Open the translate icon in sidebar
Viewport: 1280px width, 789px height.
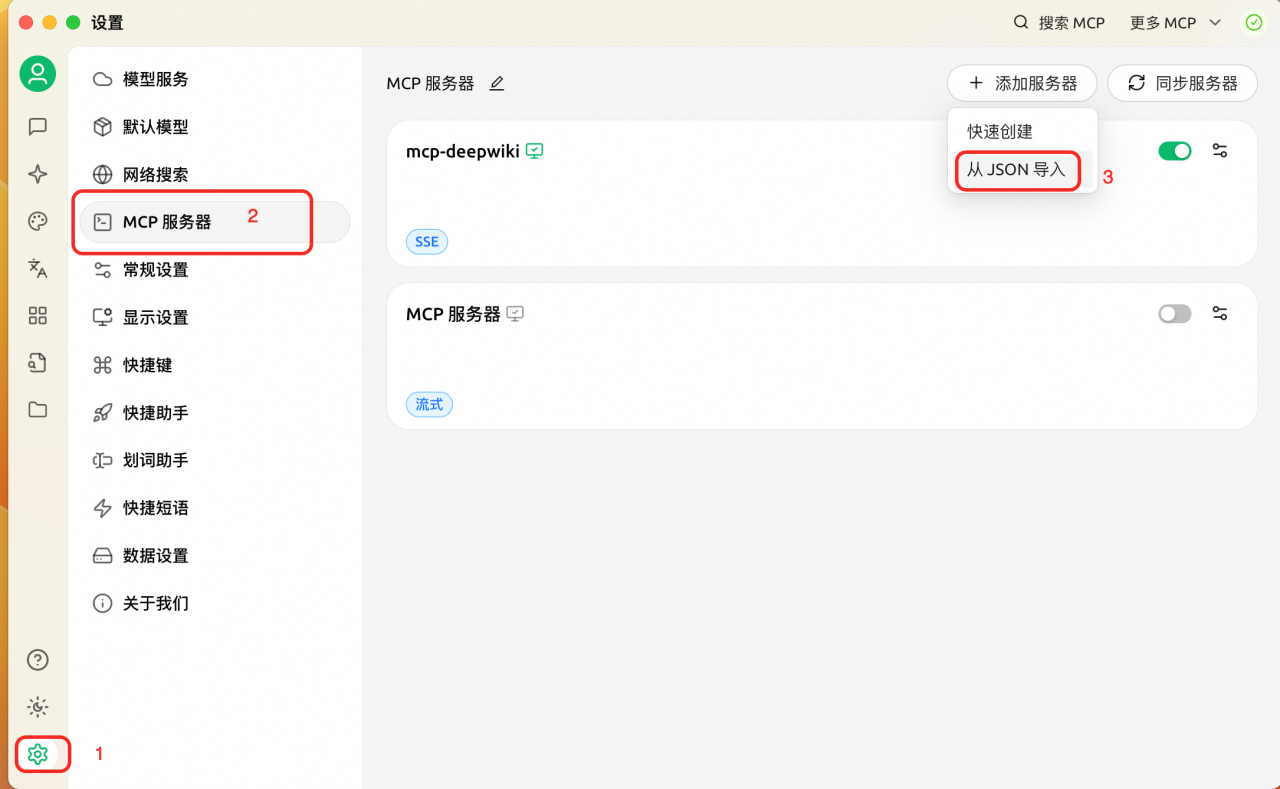[38, 268]
